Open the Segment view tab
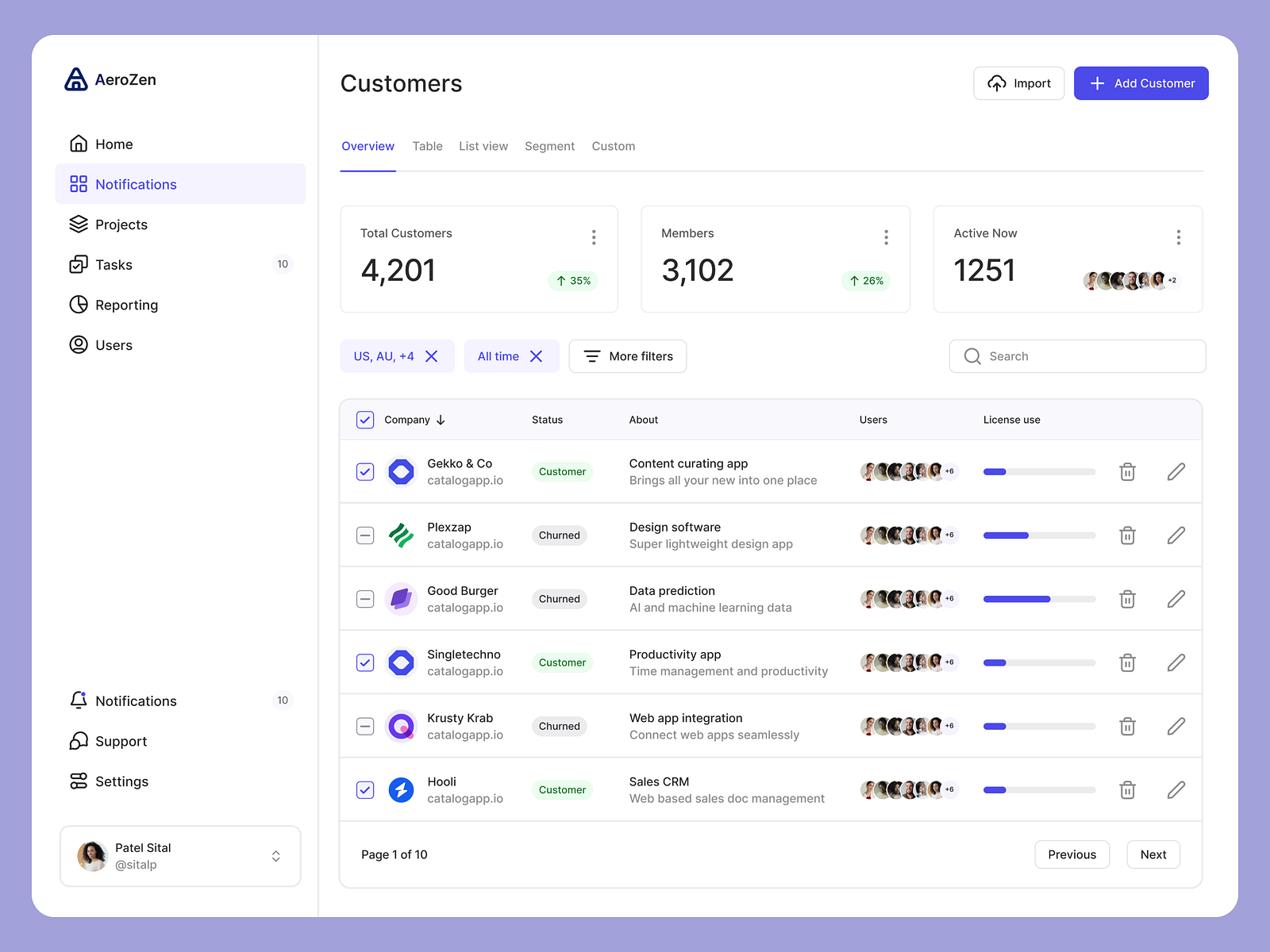 (x=549, y=146)
